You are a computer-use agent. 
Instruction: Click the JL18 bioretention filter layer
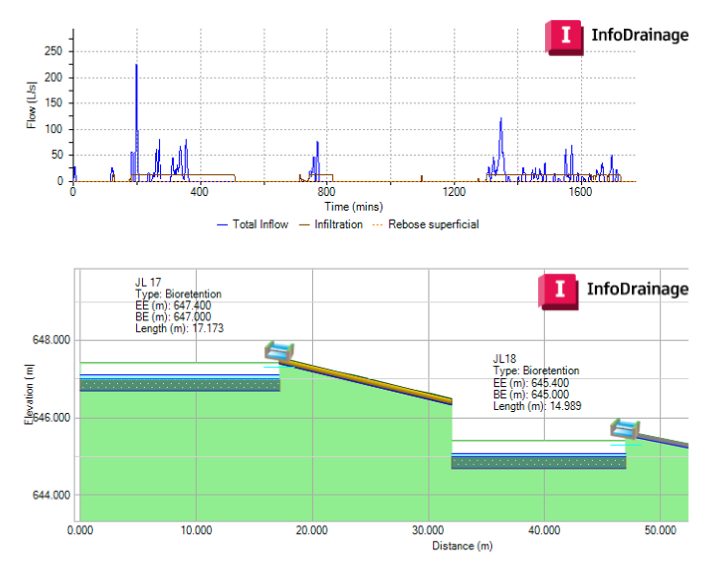538,462
